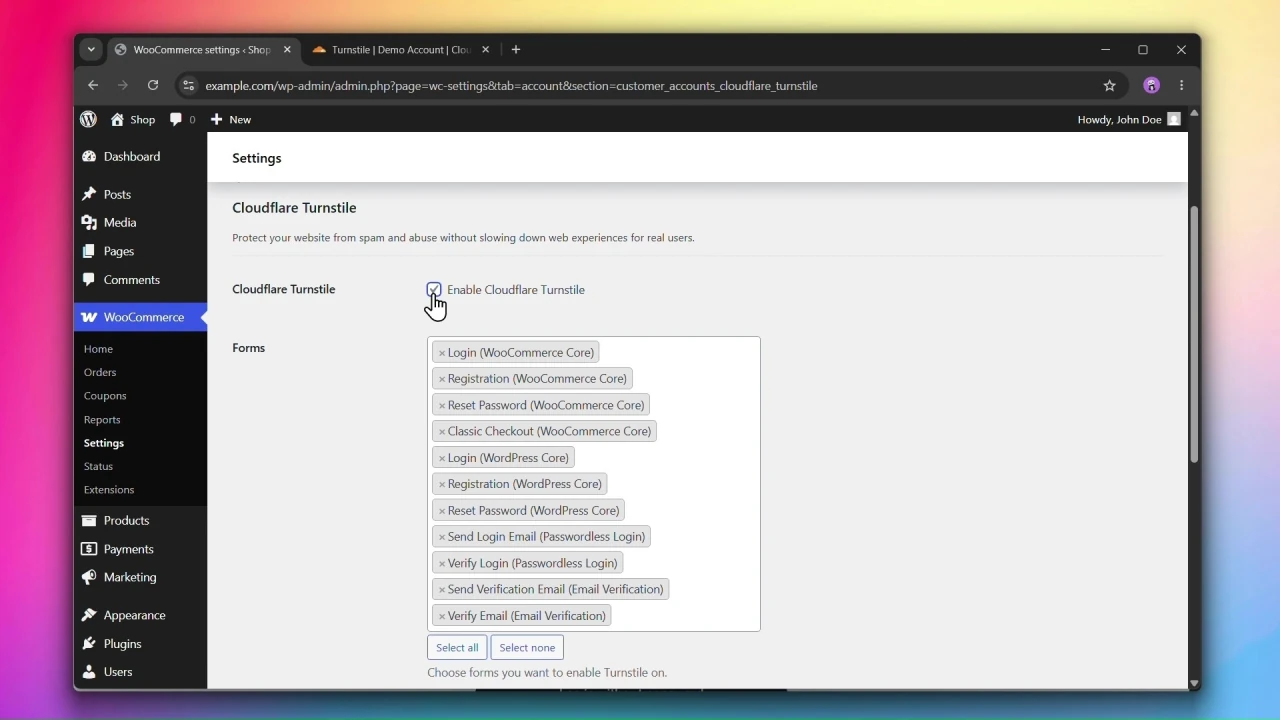Remove Reset Password (WooCommerce Core) tag
Viewport: 1280px width, 720px height.
(441, 406)
